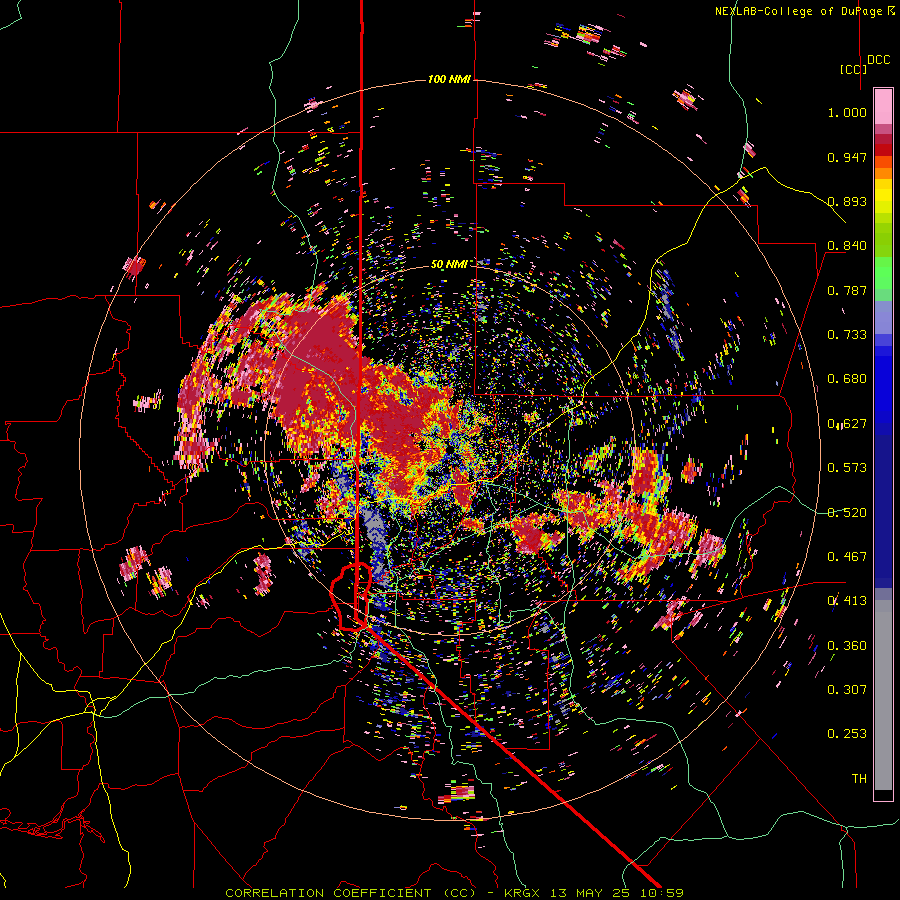Click the 1.000 scale value
Screen dimensions: 900x900
(x=847, y=112)
